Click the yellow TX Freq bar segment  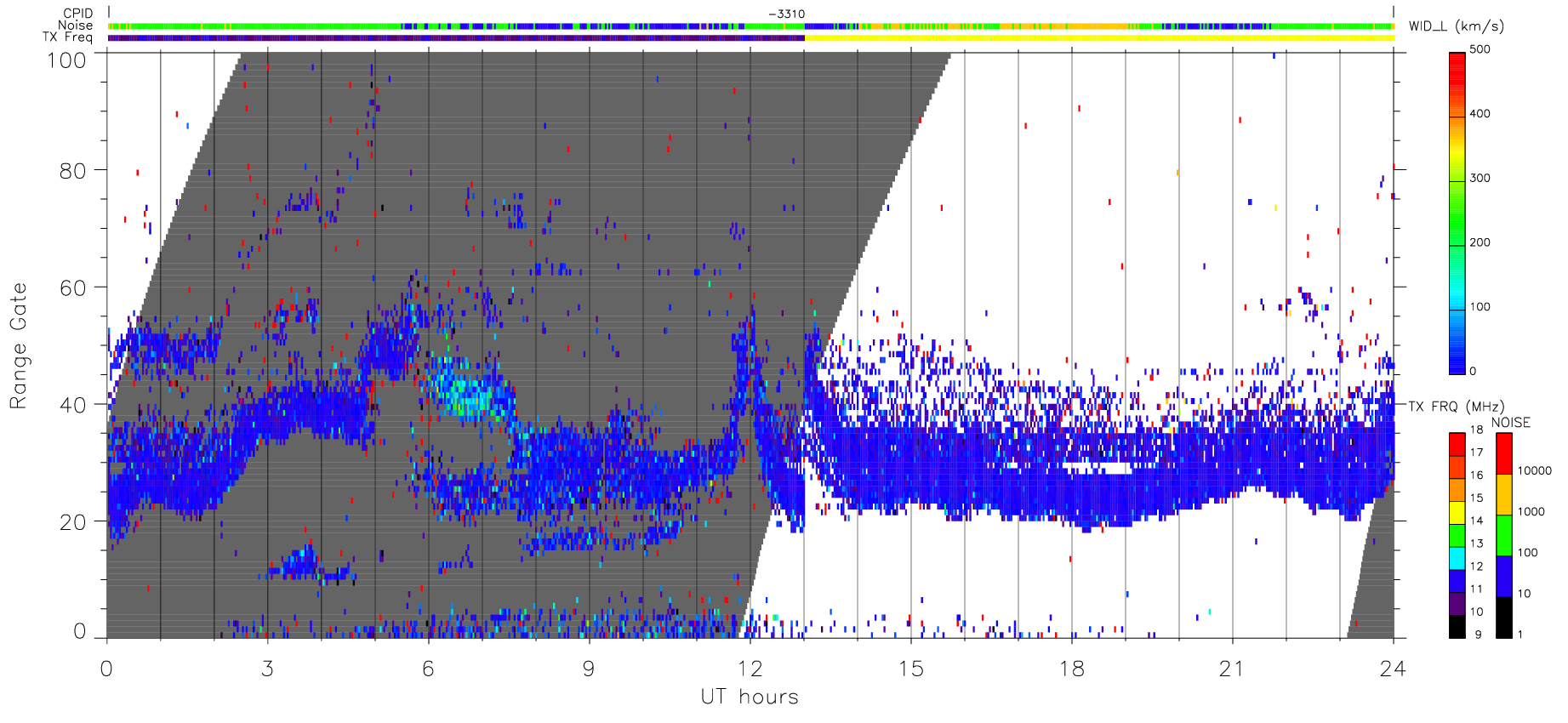1099,37
